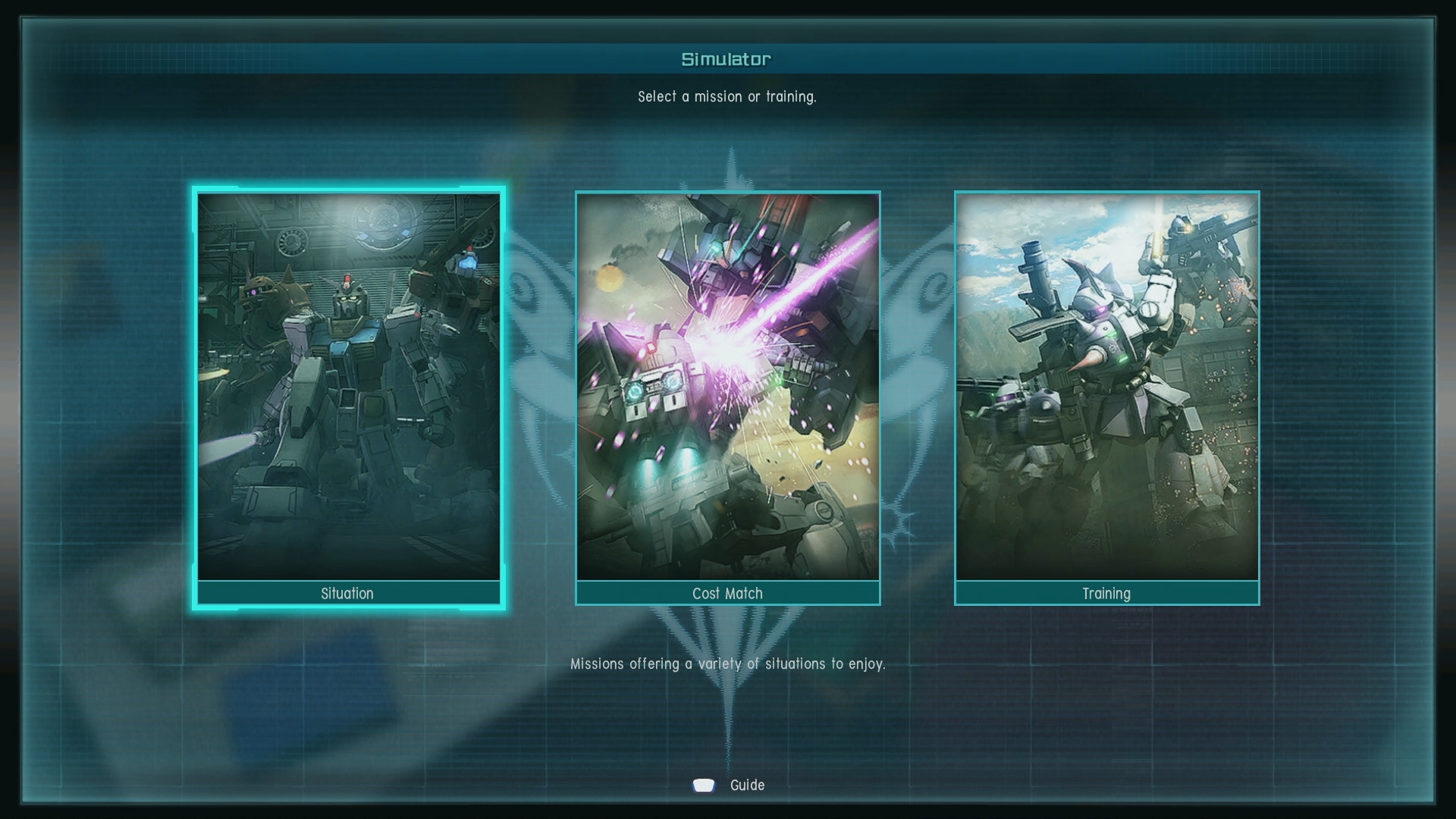
Task: Click the Training label bar
Action: (1106, 593)
